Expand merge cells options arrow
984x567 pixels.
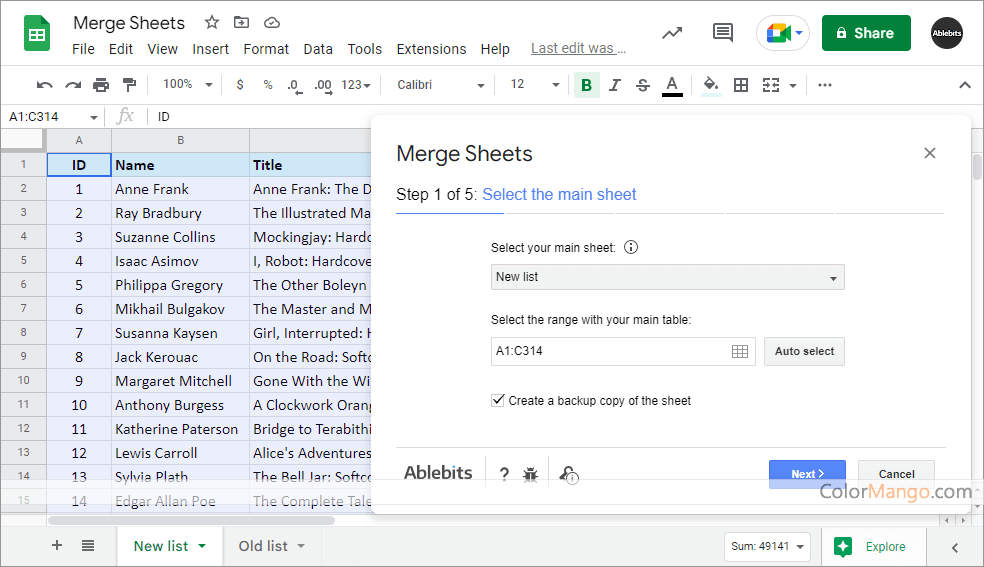tap(793, 85)
